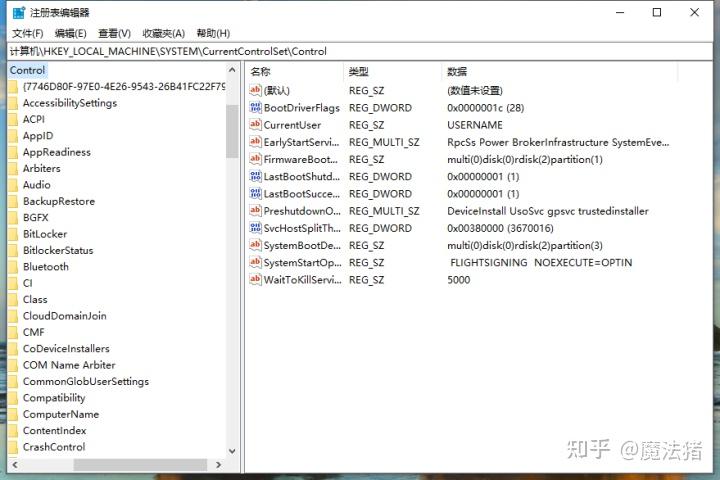Viewport: 720px width, 480px height.
Task: Click the folder icon of AppID key
Action: 13,136
